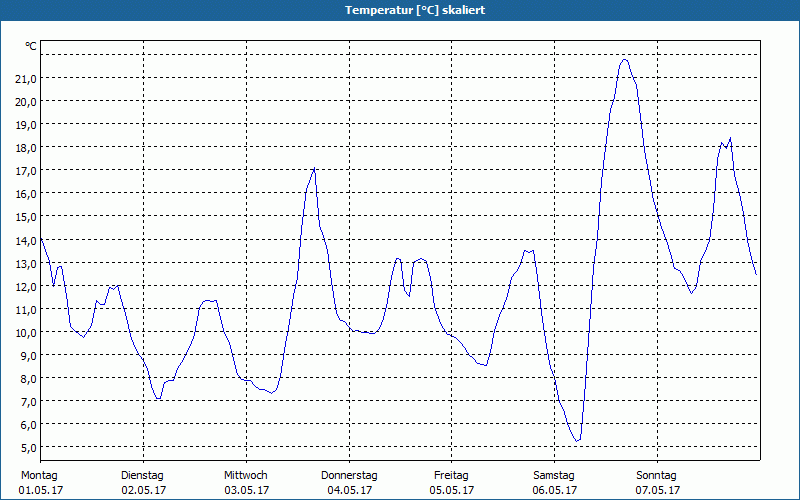Click the Freitag 05.05.17 axis label
Viewport: 800px width, 500px height.
coord(452,483)
